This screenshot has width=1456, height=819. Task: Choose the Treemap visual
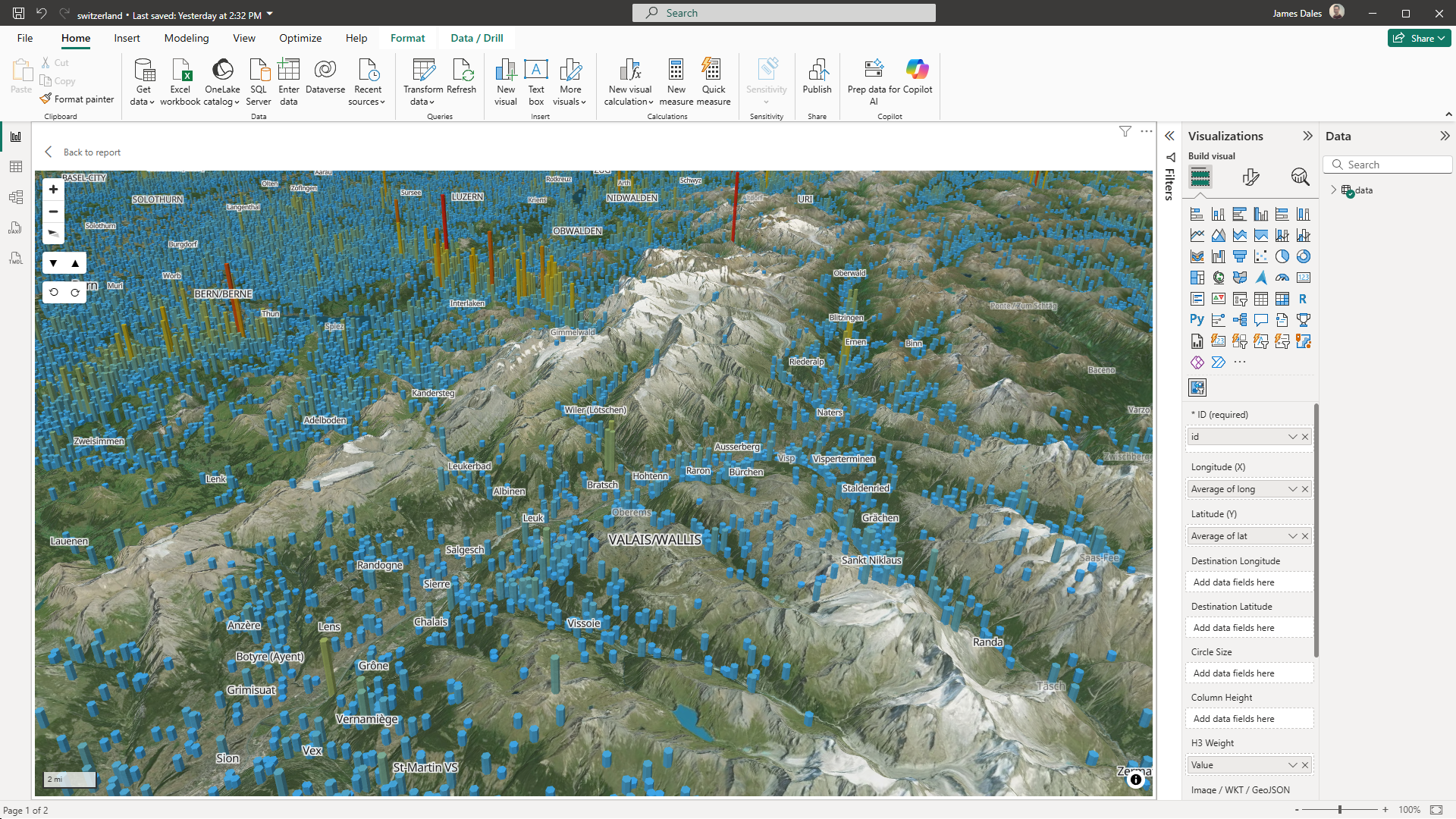(1197, 278)
